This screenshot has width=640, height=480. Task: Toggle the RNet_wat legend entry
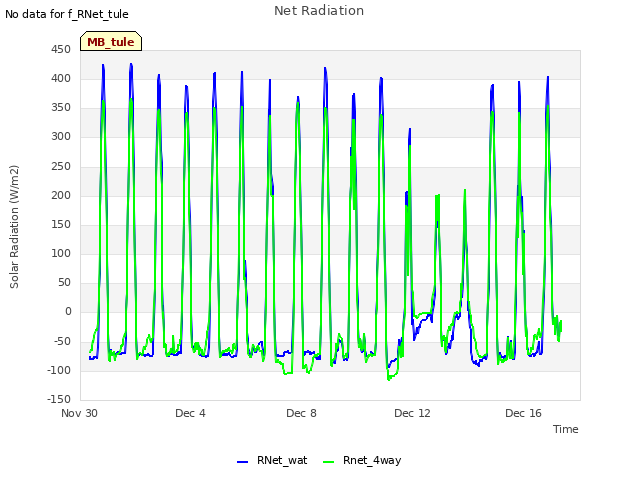point(272,461)
